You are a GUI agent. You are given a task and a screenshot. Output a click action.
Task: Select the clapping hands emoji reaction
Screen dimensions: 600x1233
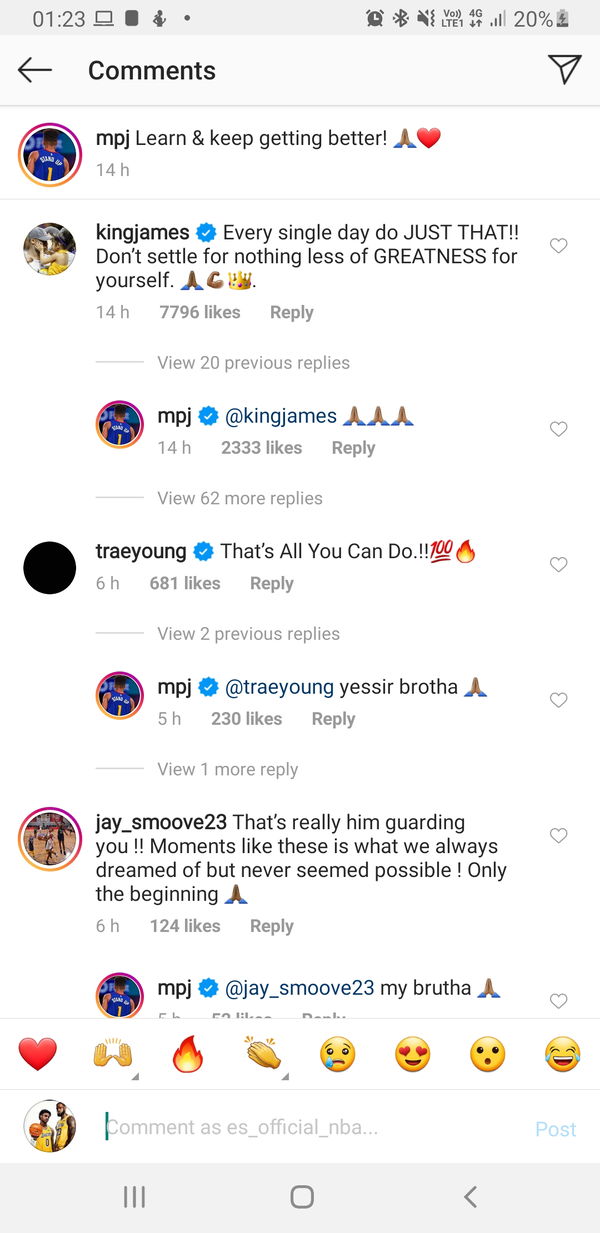pos(262,1054)
